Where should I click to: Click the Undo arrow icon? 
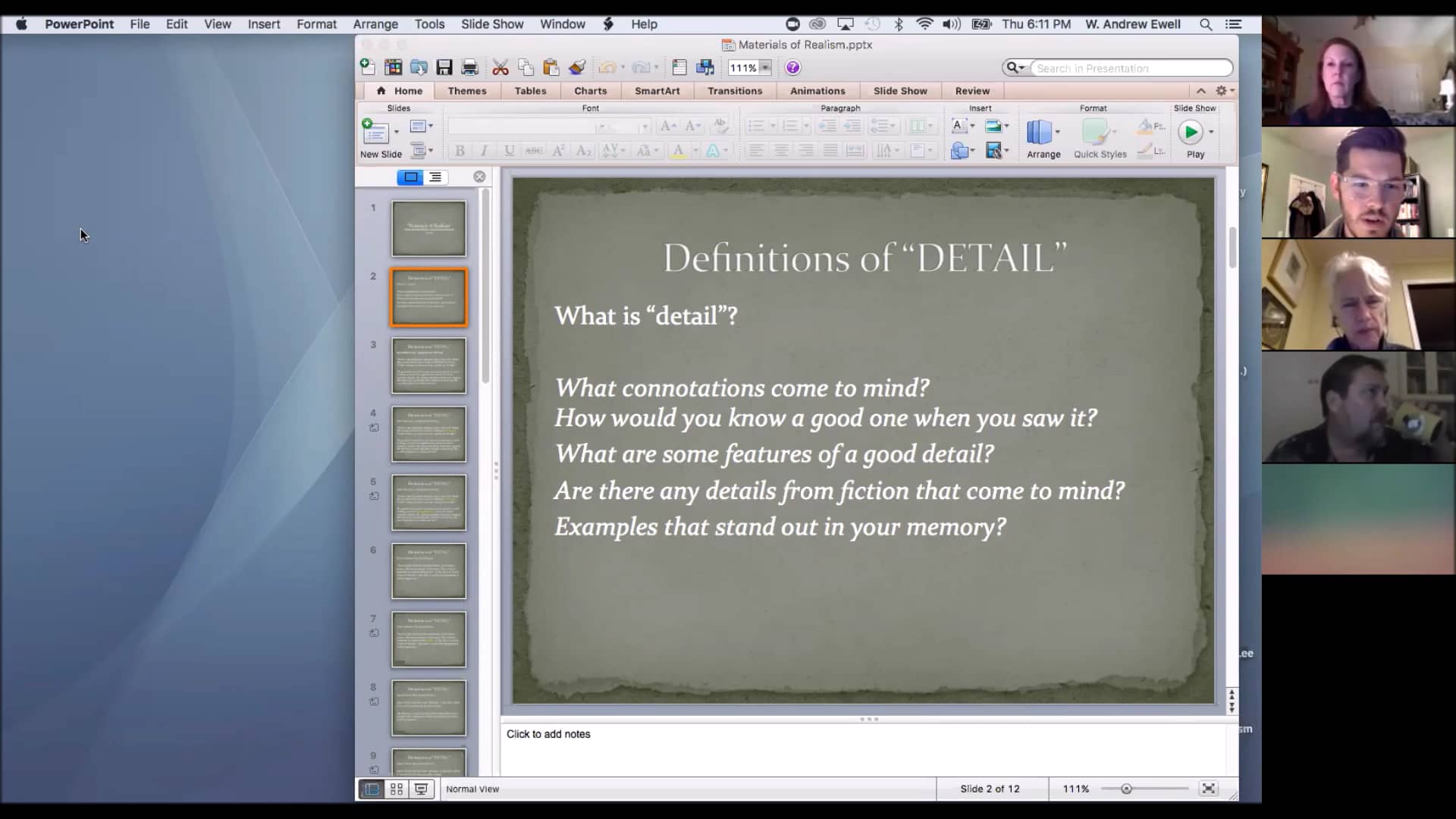tap(608, 67)
